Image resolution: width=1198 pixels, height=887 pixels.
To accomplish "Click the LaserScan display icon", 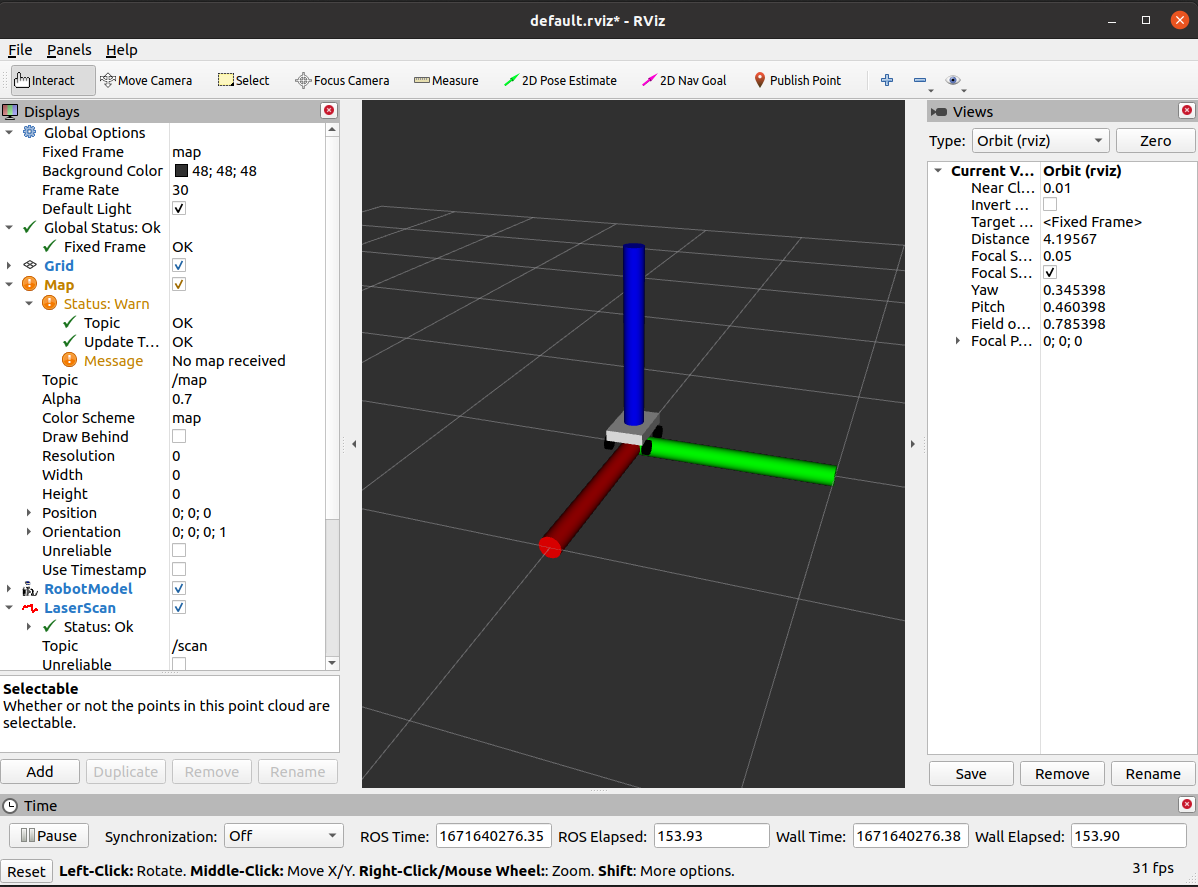I will click(x=30, y=607).
